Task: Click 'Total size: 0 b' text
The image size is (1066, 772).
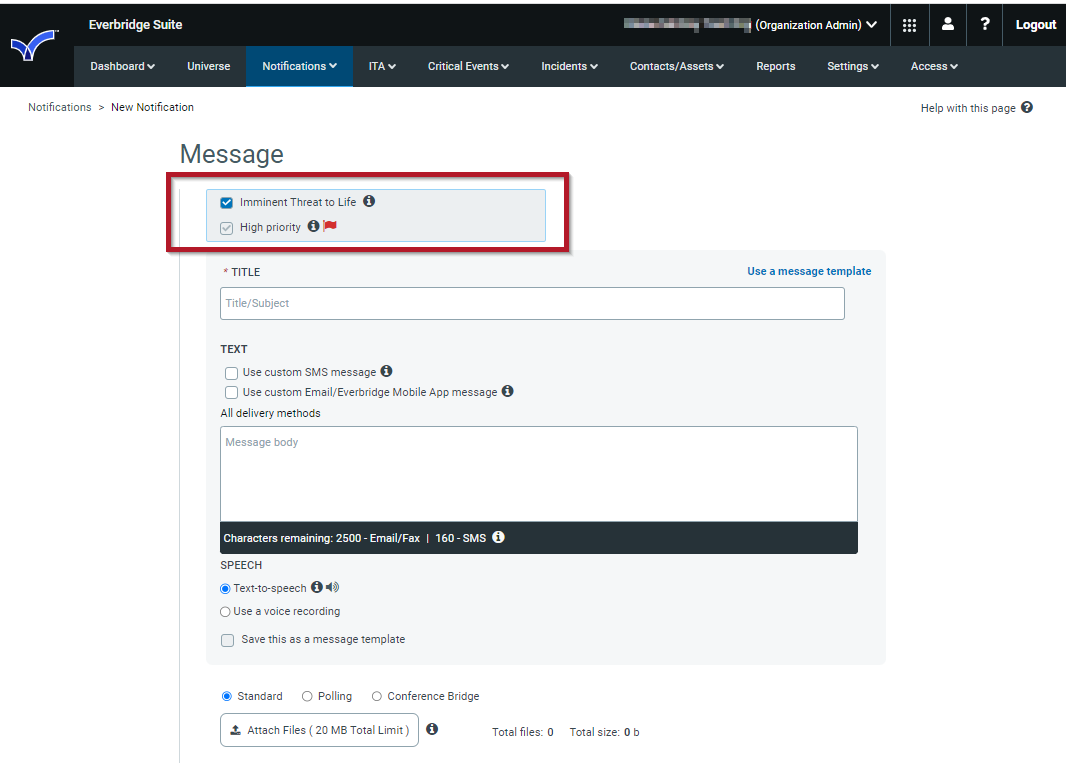Action: (604, 732)
